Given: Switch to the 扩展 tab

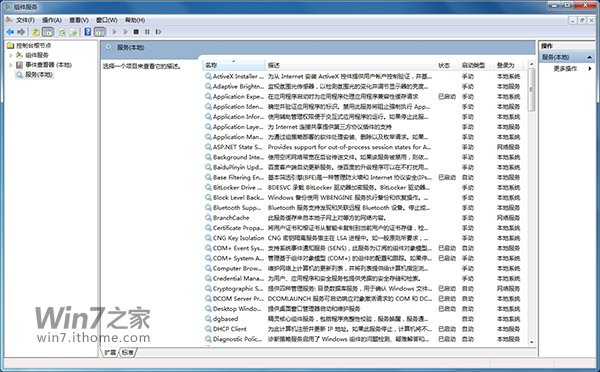Looking at the screenshot, I should click(110, 352).
